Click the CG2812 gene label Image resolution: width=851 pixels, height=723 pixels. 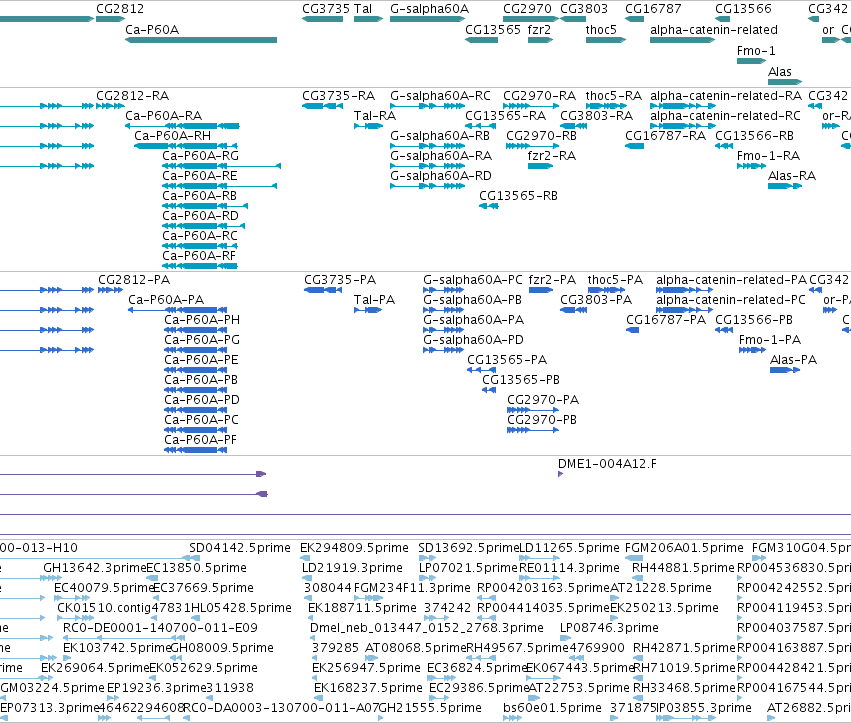tap(120, 9)
